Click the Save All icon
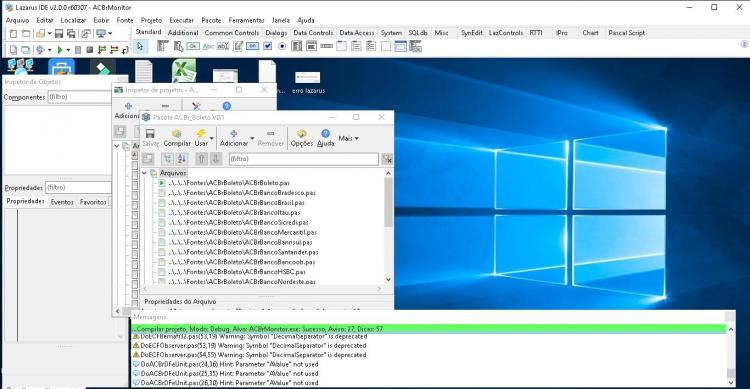This screenshot has height=389, width=750. pyautogui.click(x=71, y=33)
